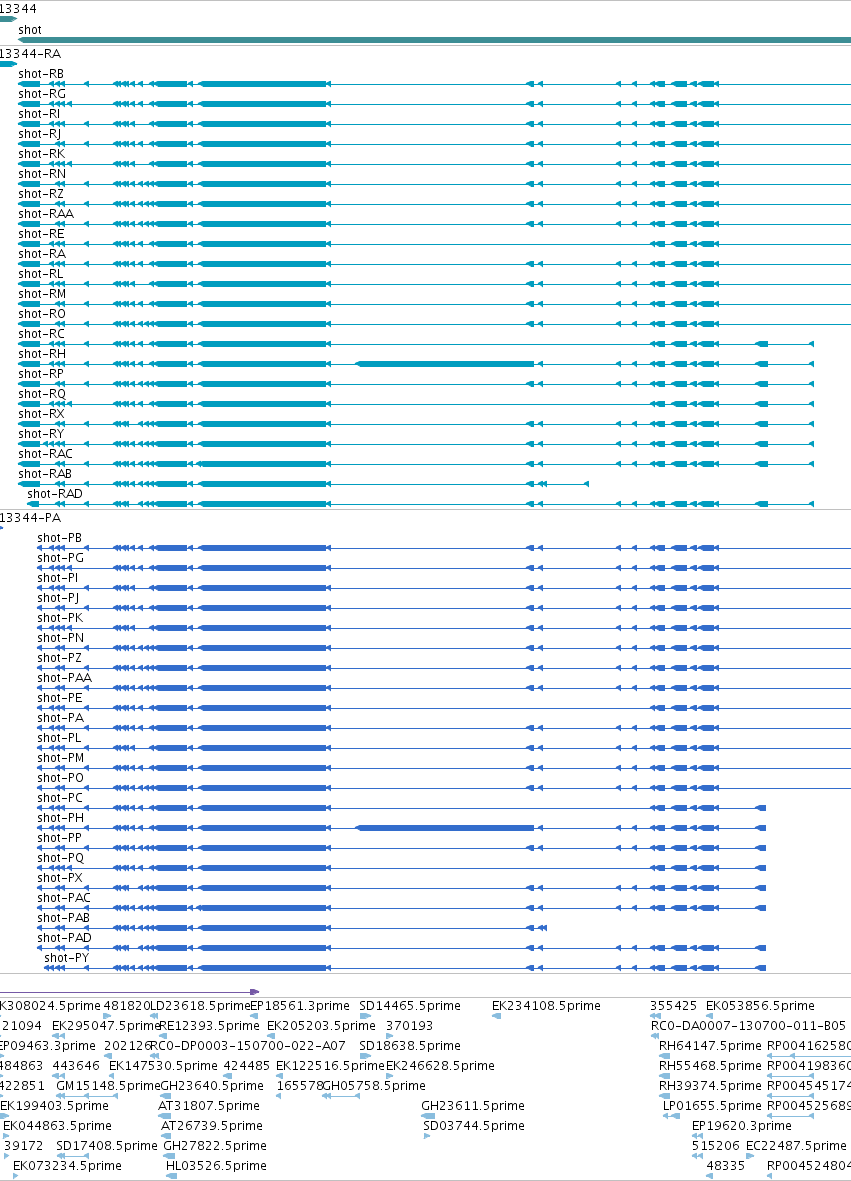851x1181 pixels.
Task: Select EST RH64147.5prime
Action: 710,1045
